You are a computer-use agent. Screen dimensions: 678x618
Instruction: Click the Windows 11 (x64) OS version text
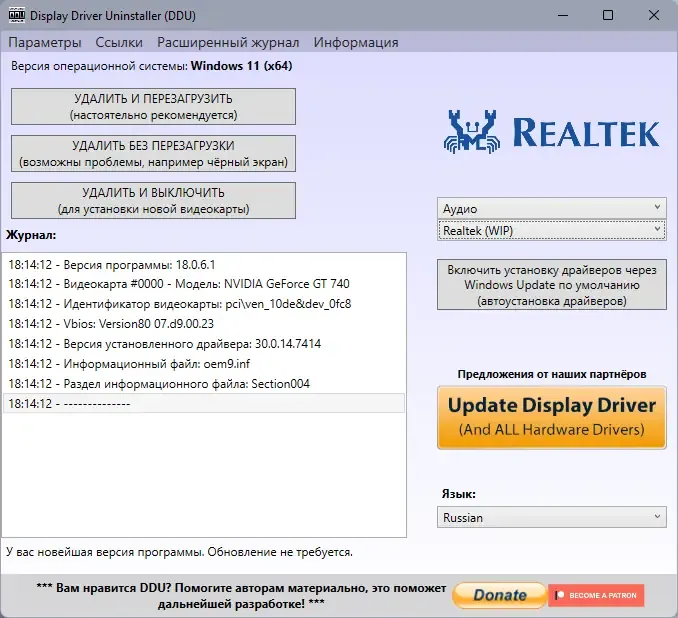point(241,66)
